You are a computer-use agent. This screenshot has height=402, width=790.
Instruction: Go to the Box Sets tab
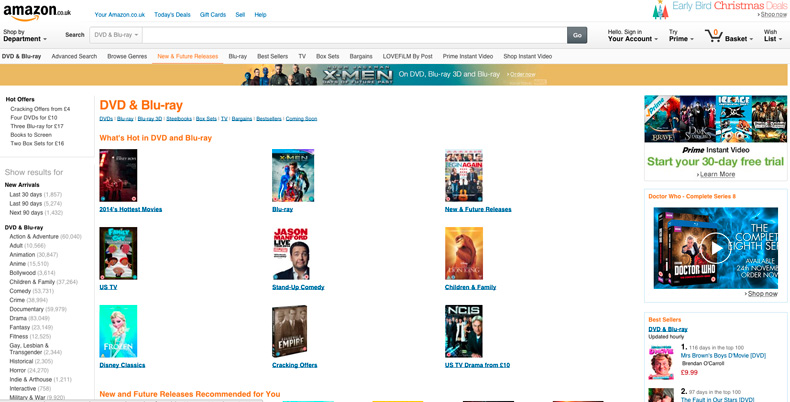coord(327,56)
